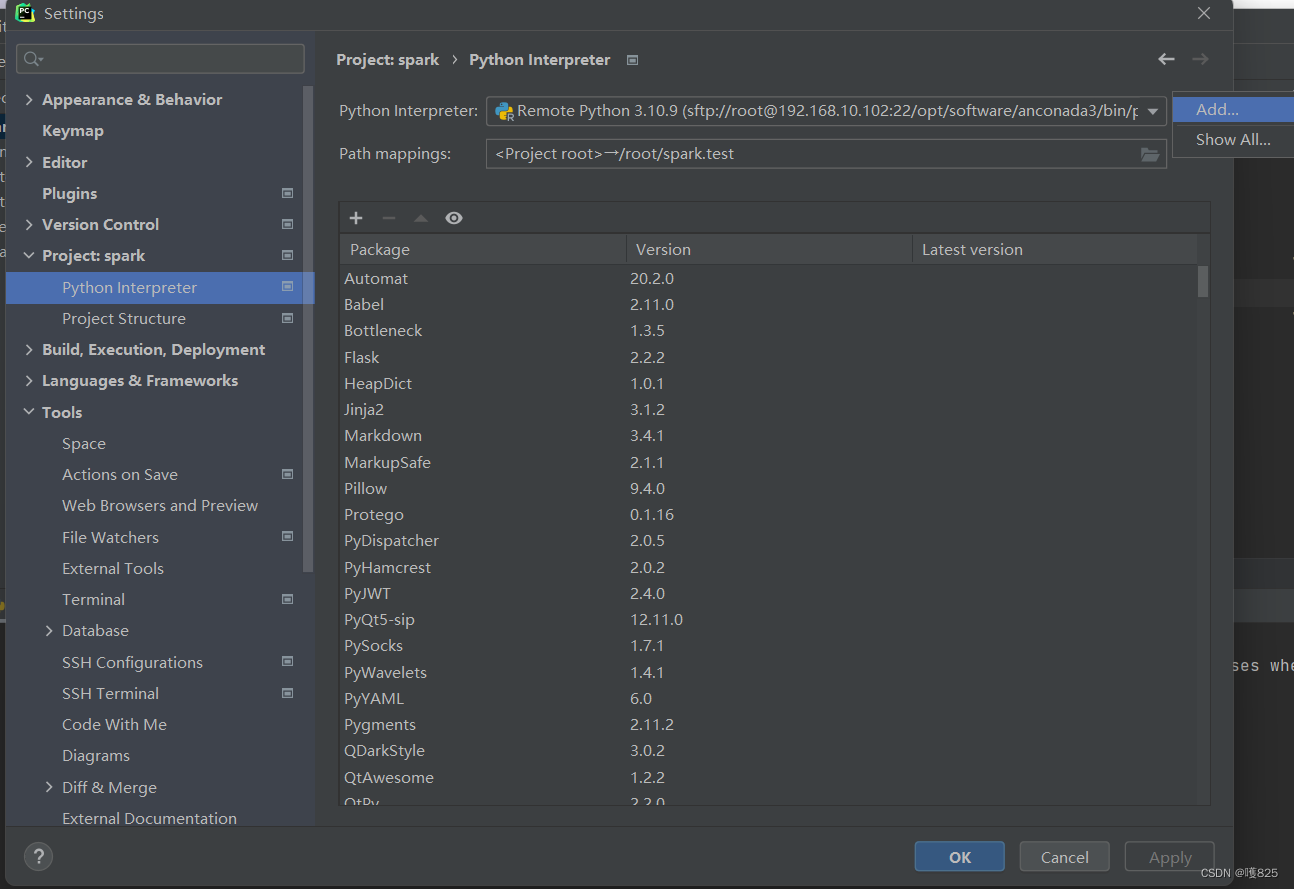This screenshot has height=889, width=1294.
Task: Expand Version Control section
Action: (x=29, y=224)
